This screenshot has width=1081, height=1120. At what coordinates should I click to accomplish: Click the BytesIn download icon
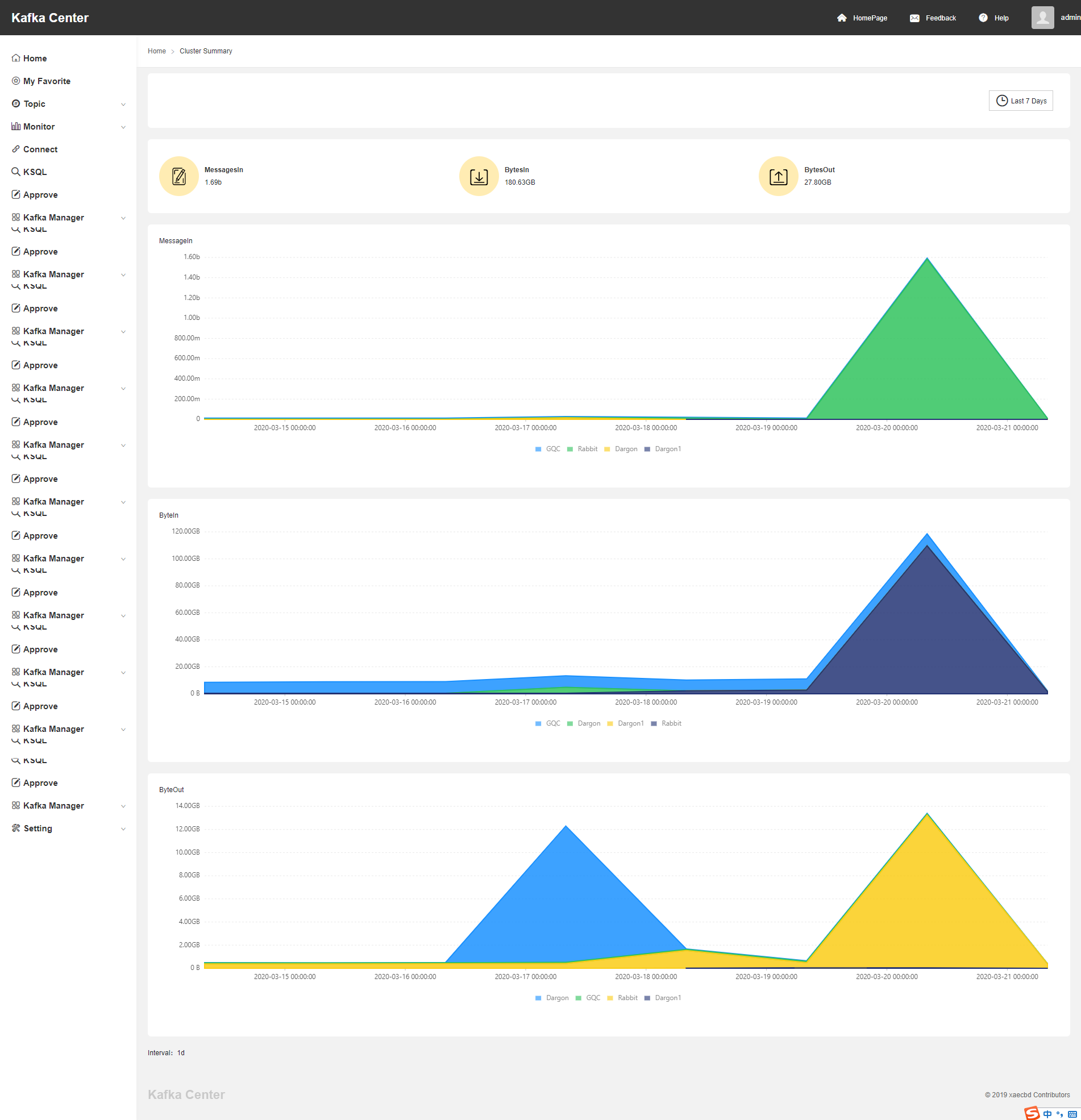click(479, 177)
